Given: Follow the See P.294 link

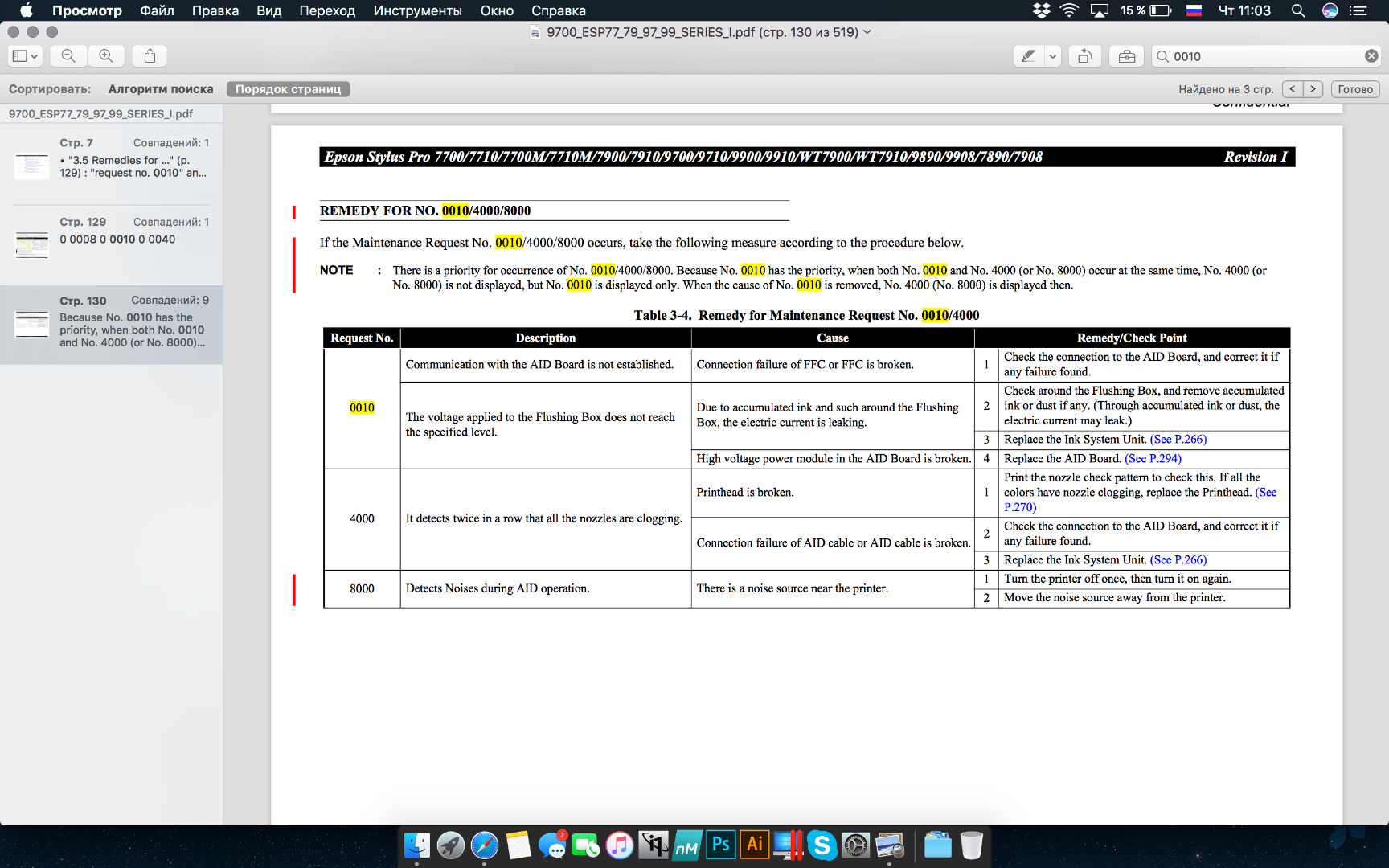Looking at the screenshot, I should click(1153, 458).
